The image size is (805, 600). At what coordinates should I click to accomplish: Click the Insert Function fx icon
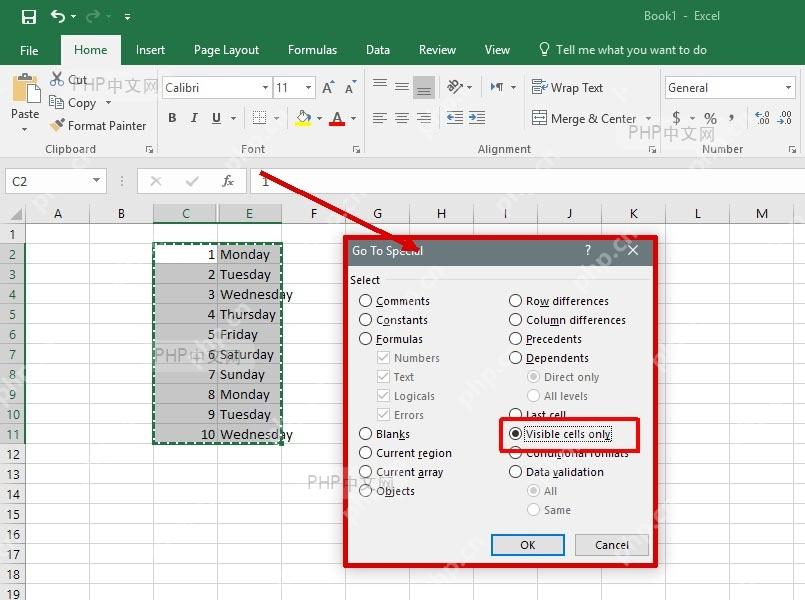pyautogui.click(x=228, y=181)
